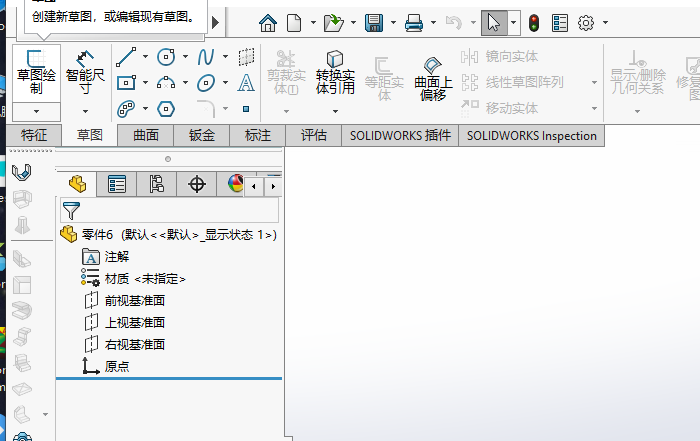700x441 pixels.
Task: Select the Spline sketch tool
Action: (x=206, y=57)
